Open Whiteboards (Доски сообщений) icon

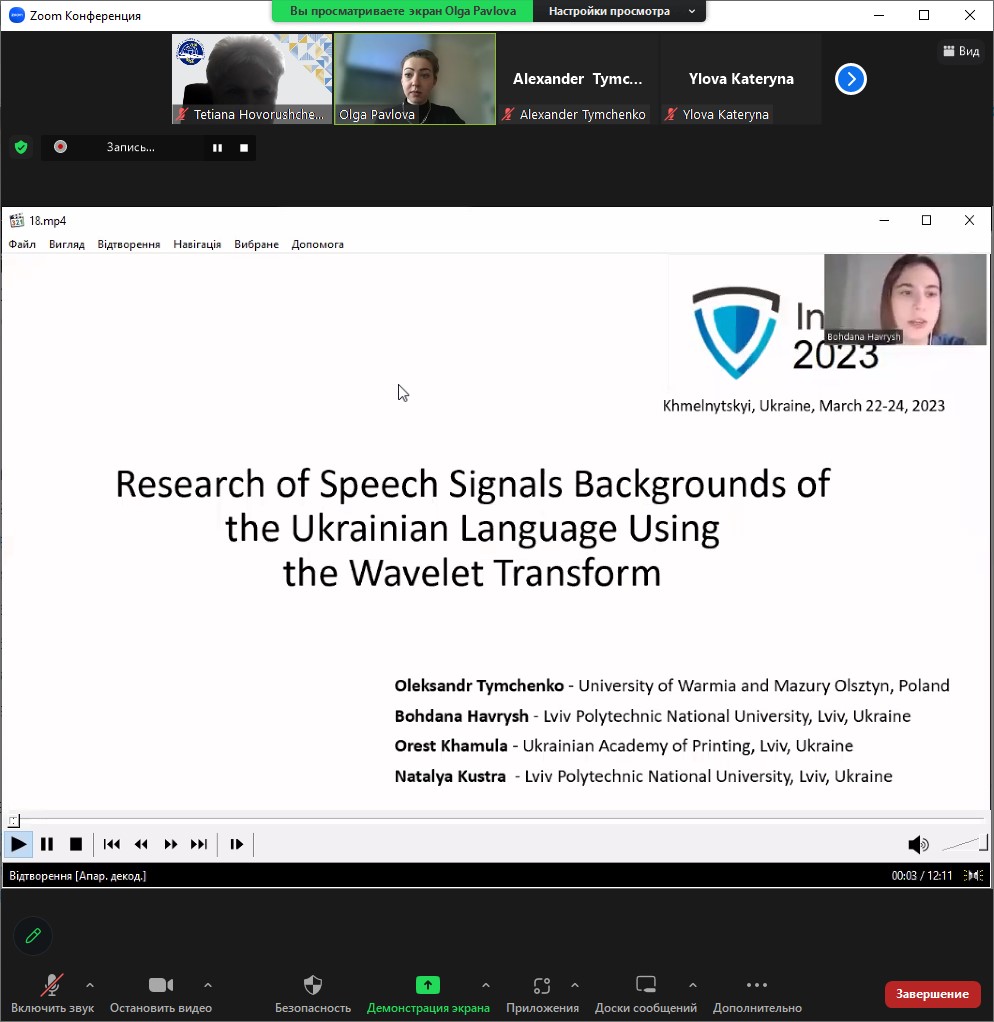click(646, 985)
